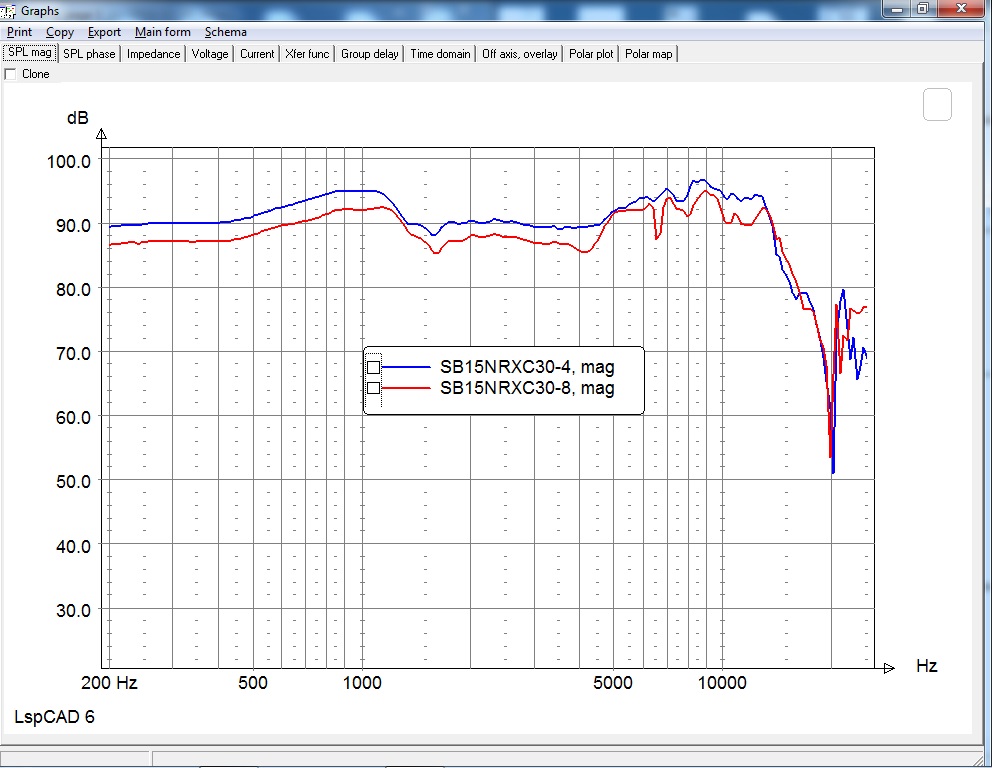
Task: Switch to the Impedance tab
Action: (153, 54)
